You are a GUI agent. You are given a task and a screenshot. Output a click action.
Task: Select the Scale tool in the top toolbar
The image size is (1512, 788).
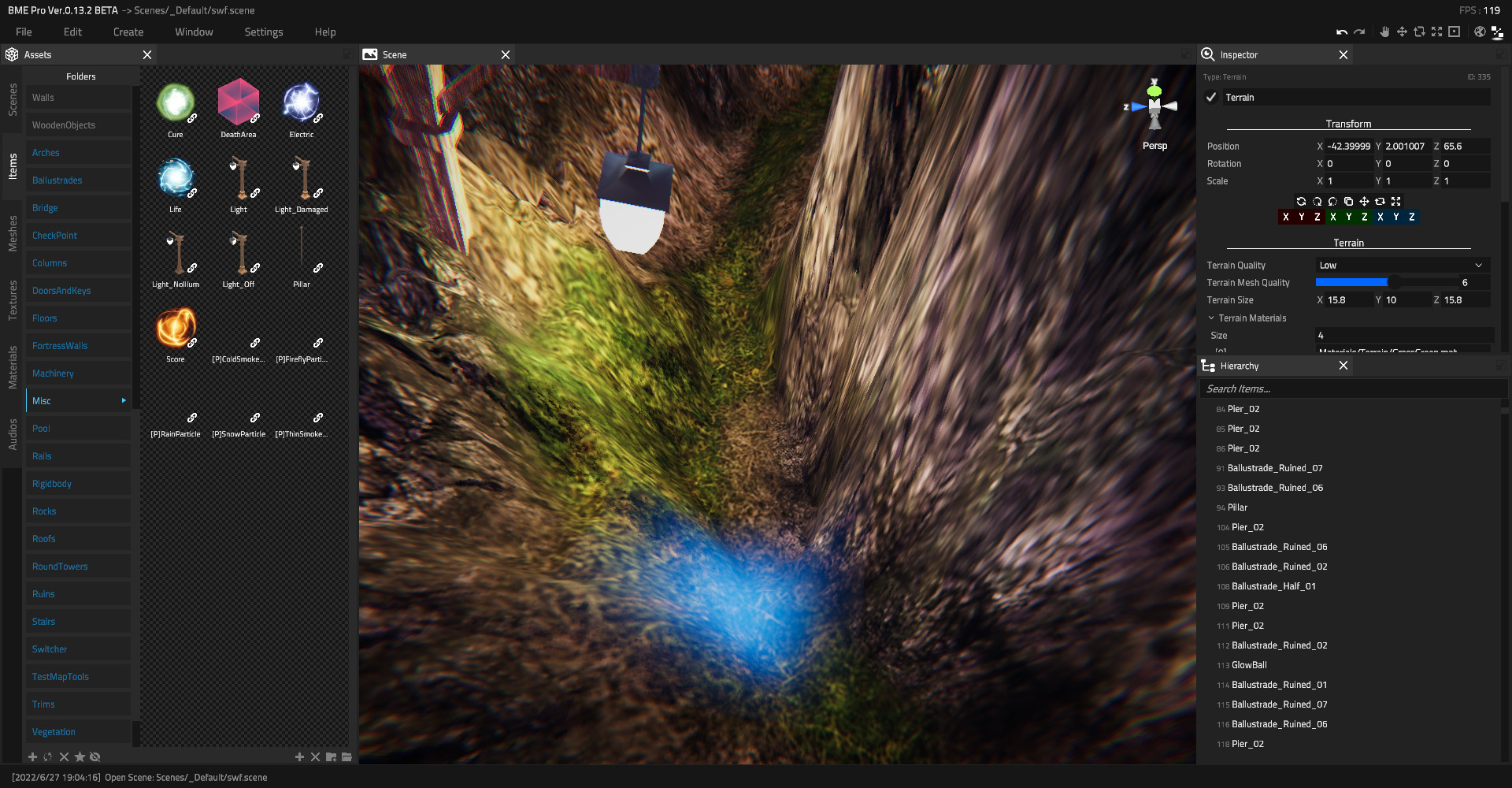coord(1437,32)
